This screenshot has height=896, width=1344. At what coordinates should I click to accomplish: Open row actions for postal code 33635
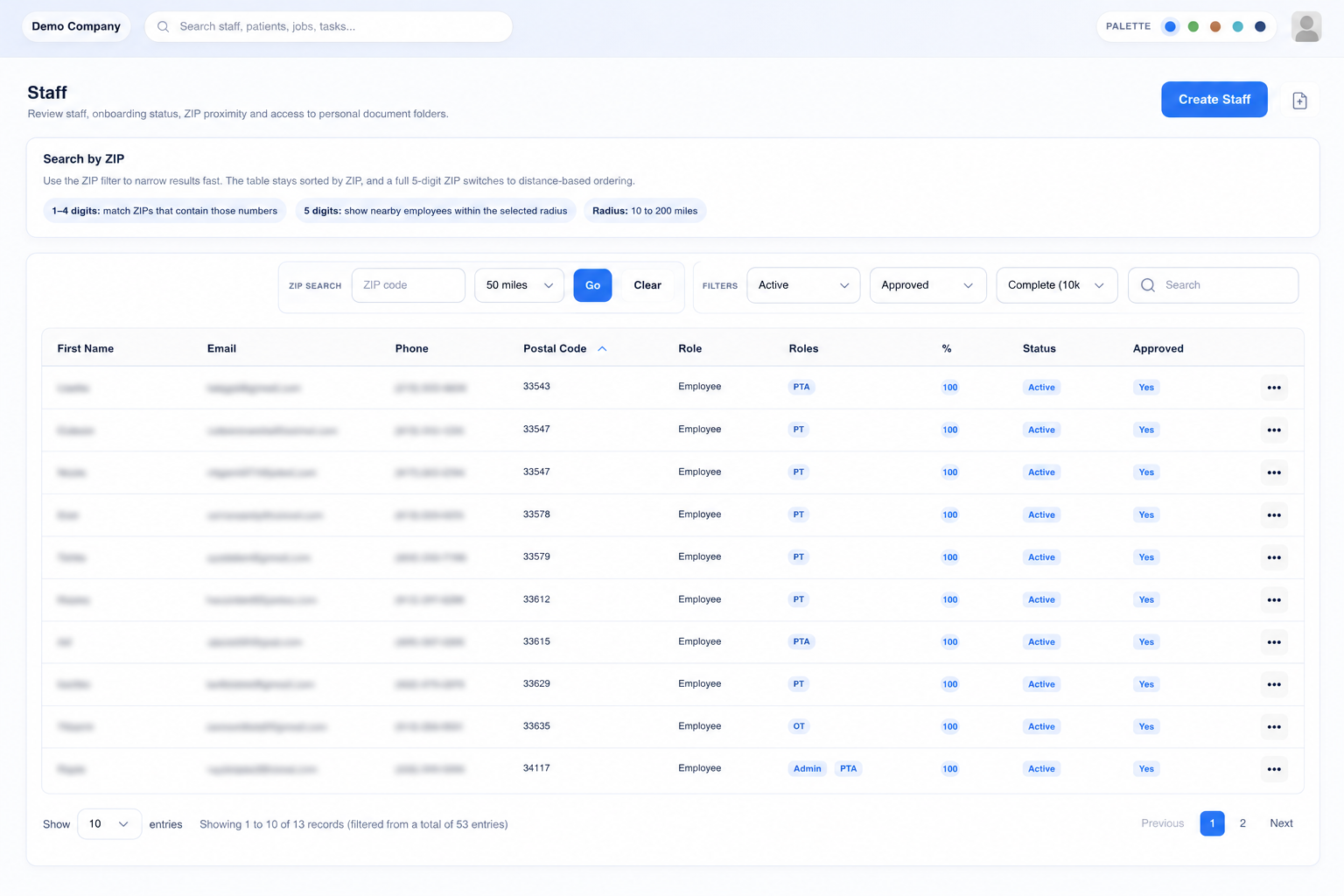point(1274,727)
